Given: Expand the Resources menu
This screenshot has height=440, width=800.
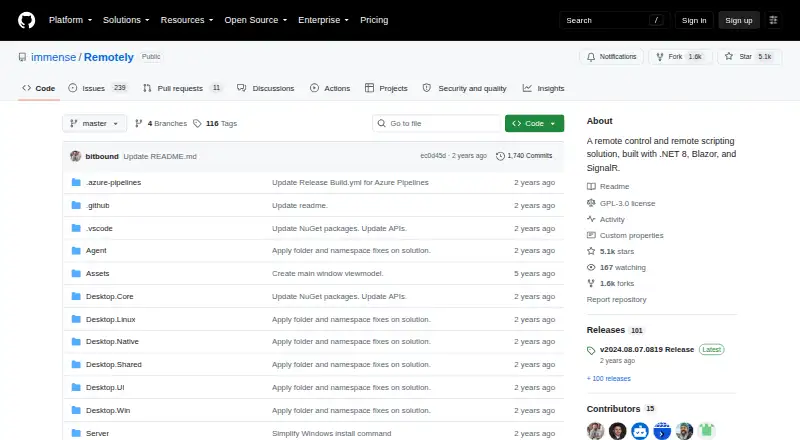Looking at the screenshot, I should [187, 20].
